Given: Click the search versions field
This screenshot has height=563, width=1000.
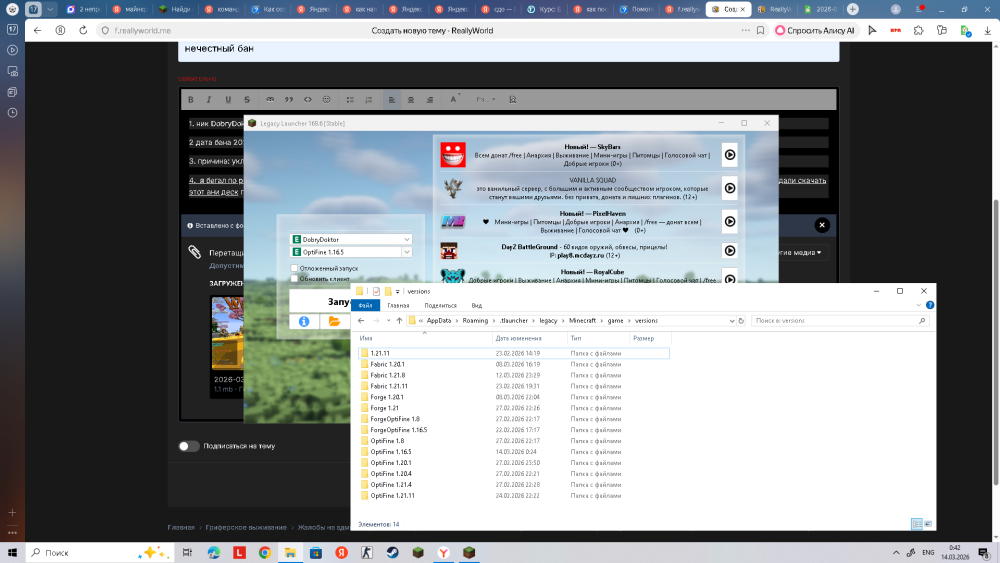Looking at the screenshot, I should click(x=839, y=321).
